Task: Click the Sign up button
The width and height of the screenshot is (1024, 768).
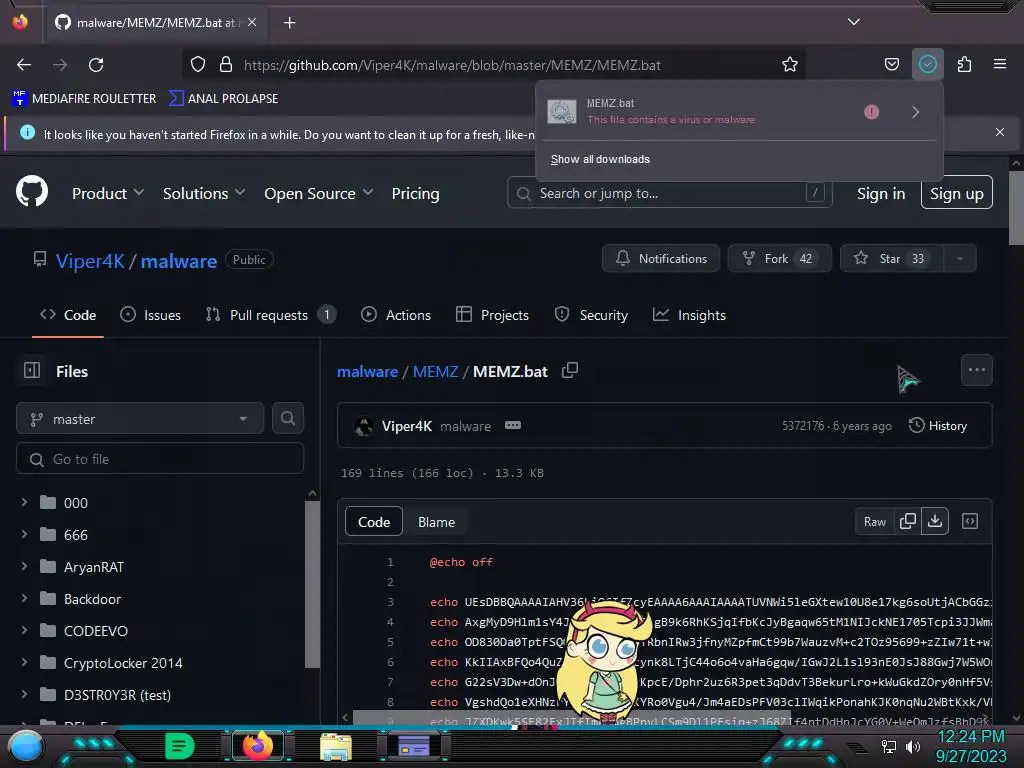Action: click(x=957, y=193)
